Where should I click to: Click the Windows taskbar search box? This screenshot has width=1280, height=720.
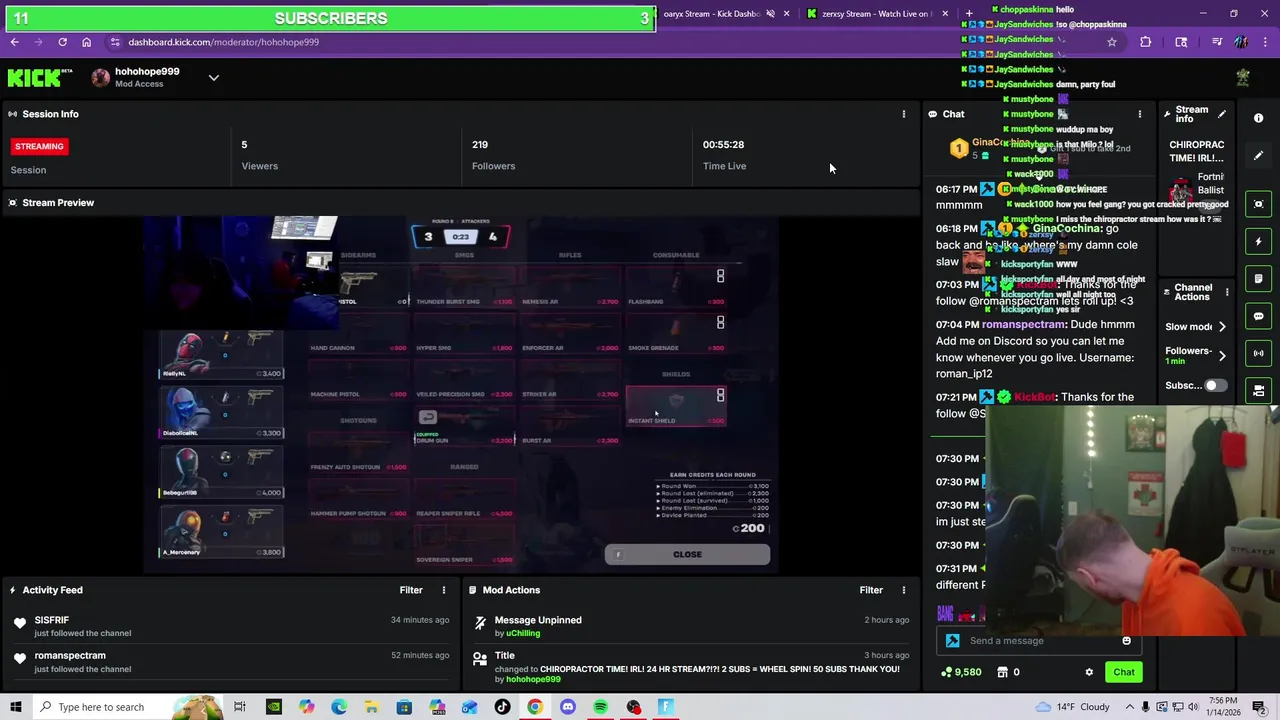(x=128, y=707)
